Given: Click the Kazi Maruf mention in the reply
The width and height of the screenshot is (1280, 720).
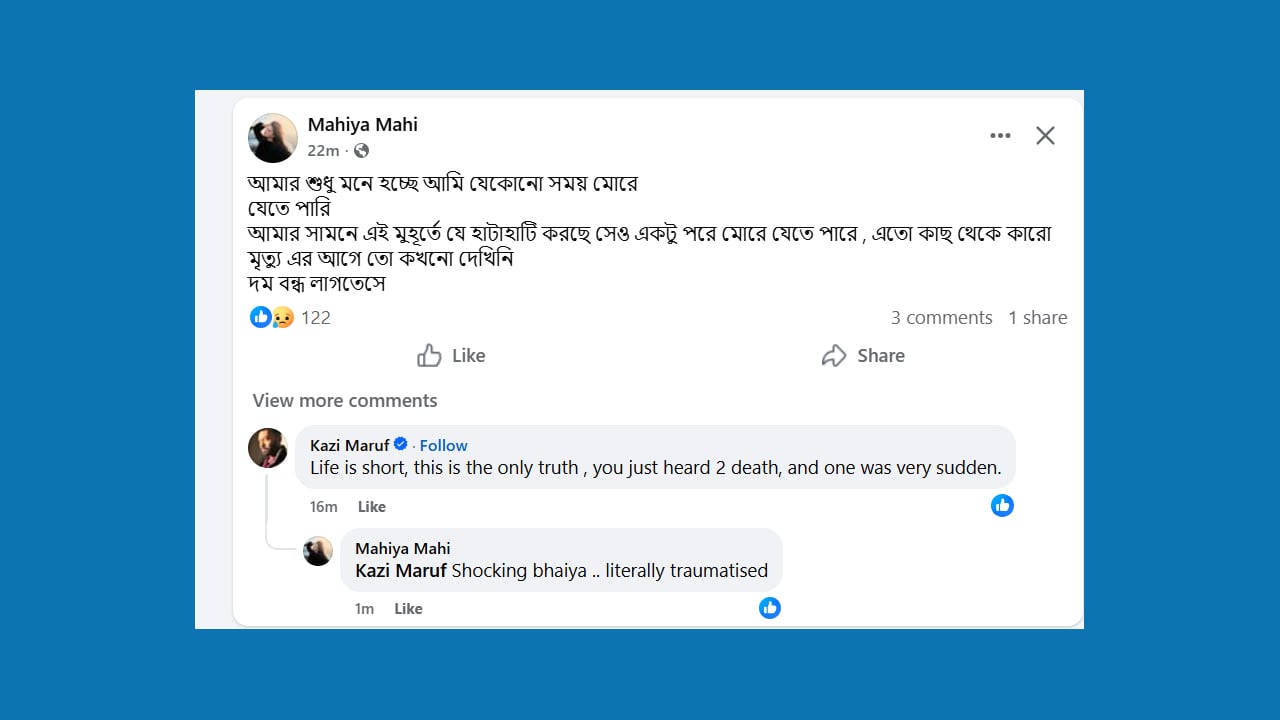Looking at the screenshot, I should click(x=401, y=571).
